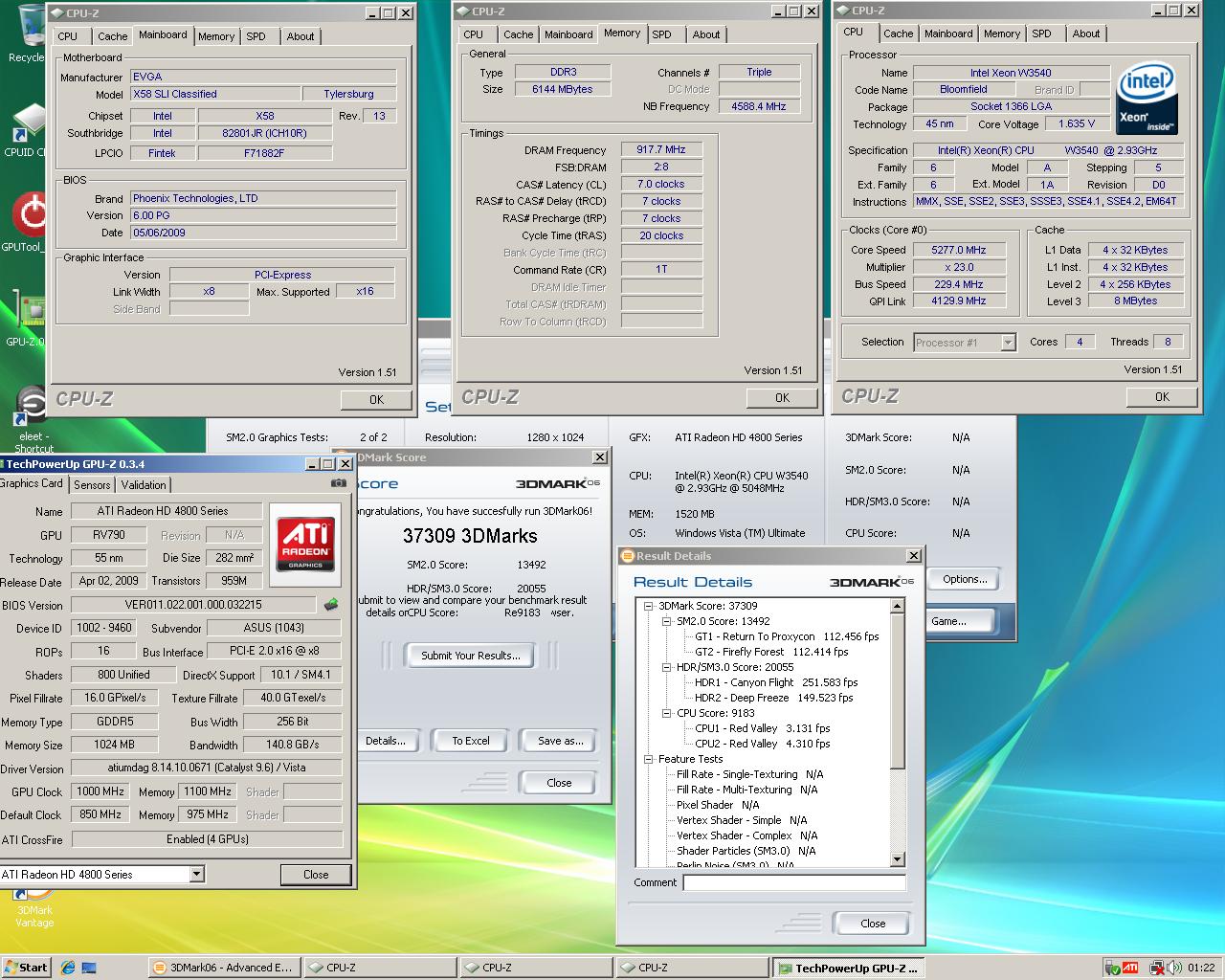The width and height of the screenshot is (1225, 980).
Task: Select CPU2 - Red Valley tree row
Action: pyautogui.click(x=762, y=744)
